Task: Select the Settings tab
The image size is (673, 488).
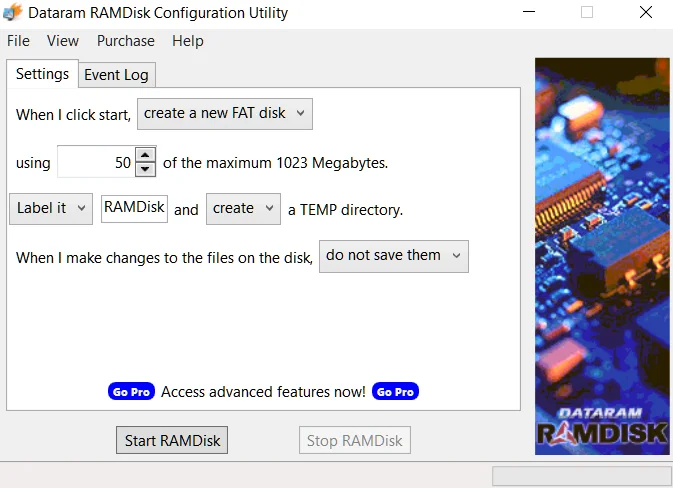Action: coord(42,74)
